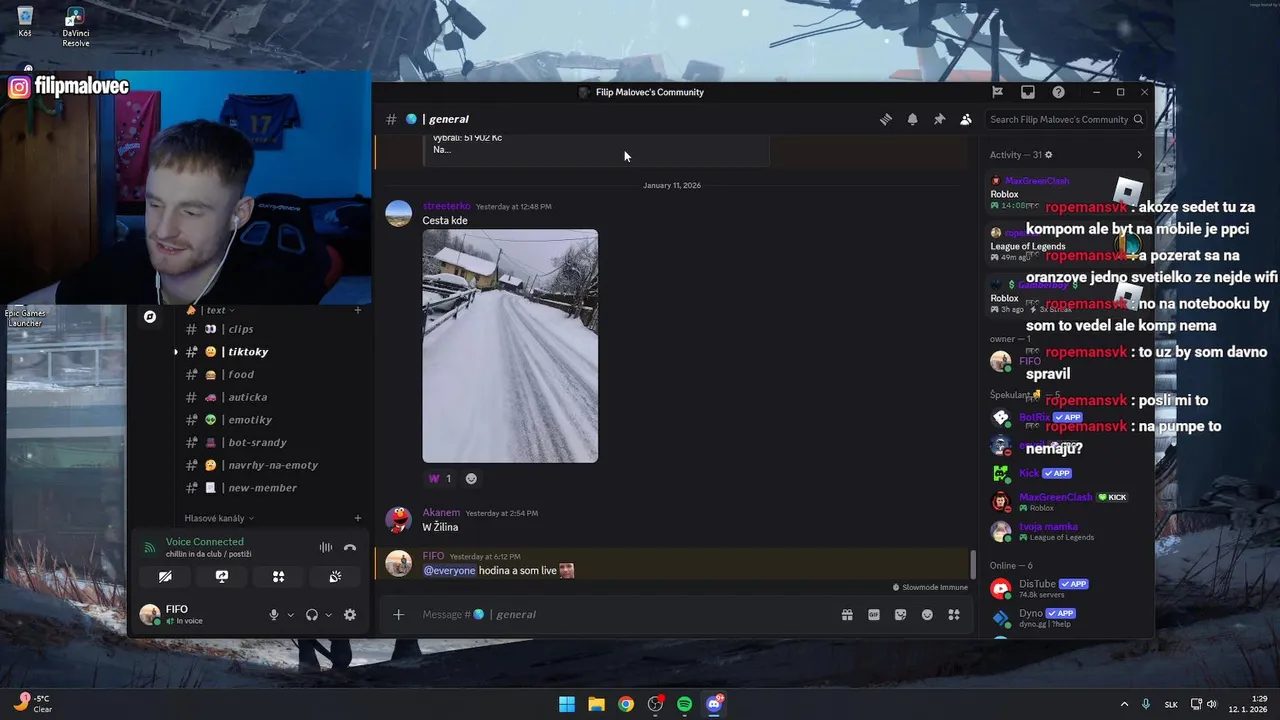1280x720 pixels.
Task: Open Google Chrome from taskbar
Action: tap(625, 704)
